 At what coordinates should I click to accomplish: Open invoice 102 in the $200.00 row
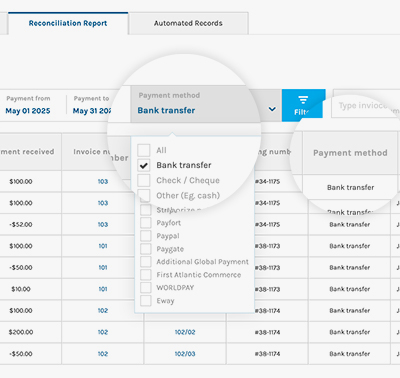(103, 332)
